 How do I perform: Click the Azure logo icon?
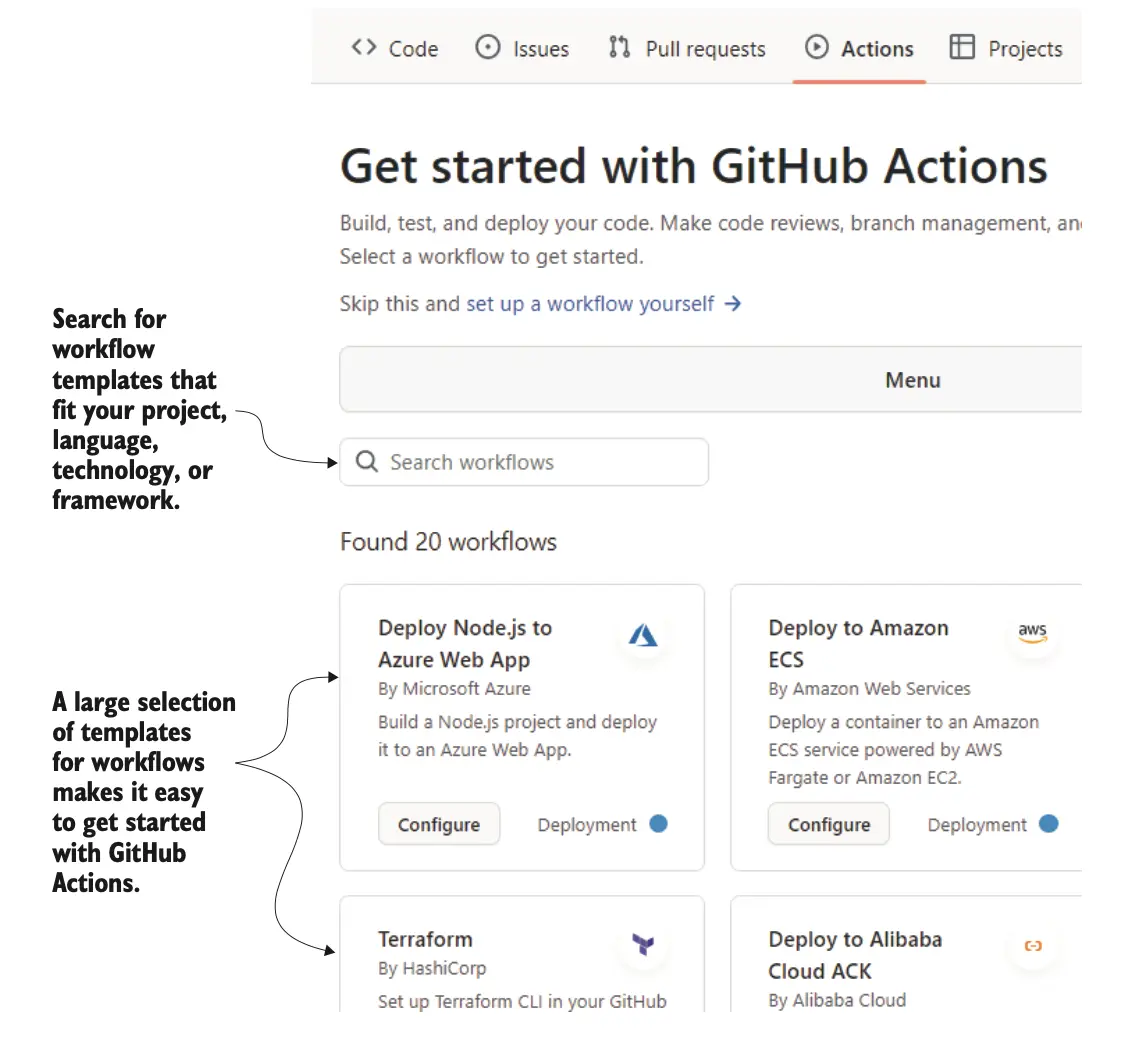coord(643,634)
